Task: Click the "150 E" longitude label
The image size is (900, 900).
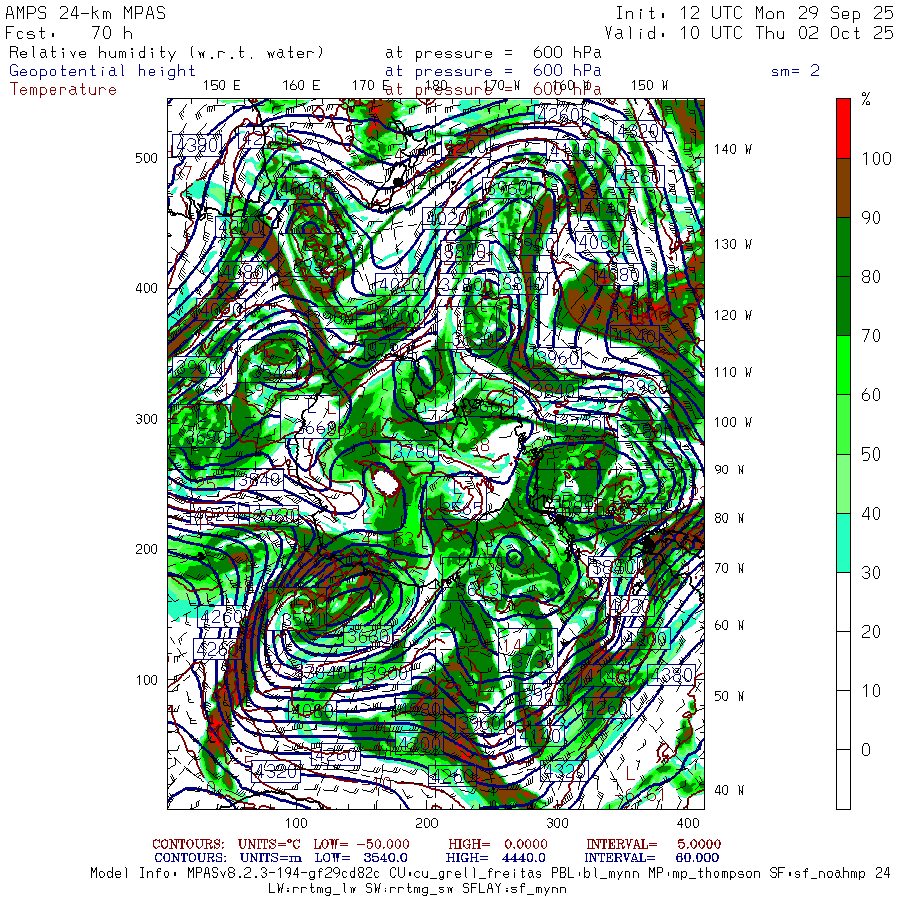Action: (221, 85)
